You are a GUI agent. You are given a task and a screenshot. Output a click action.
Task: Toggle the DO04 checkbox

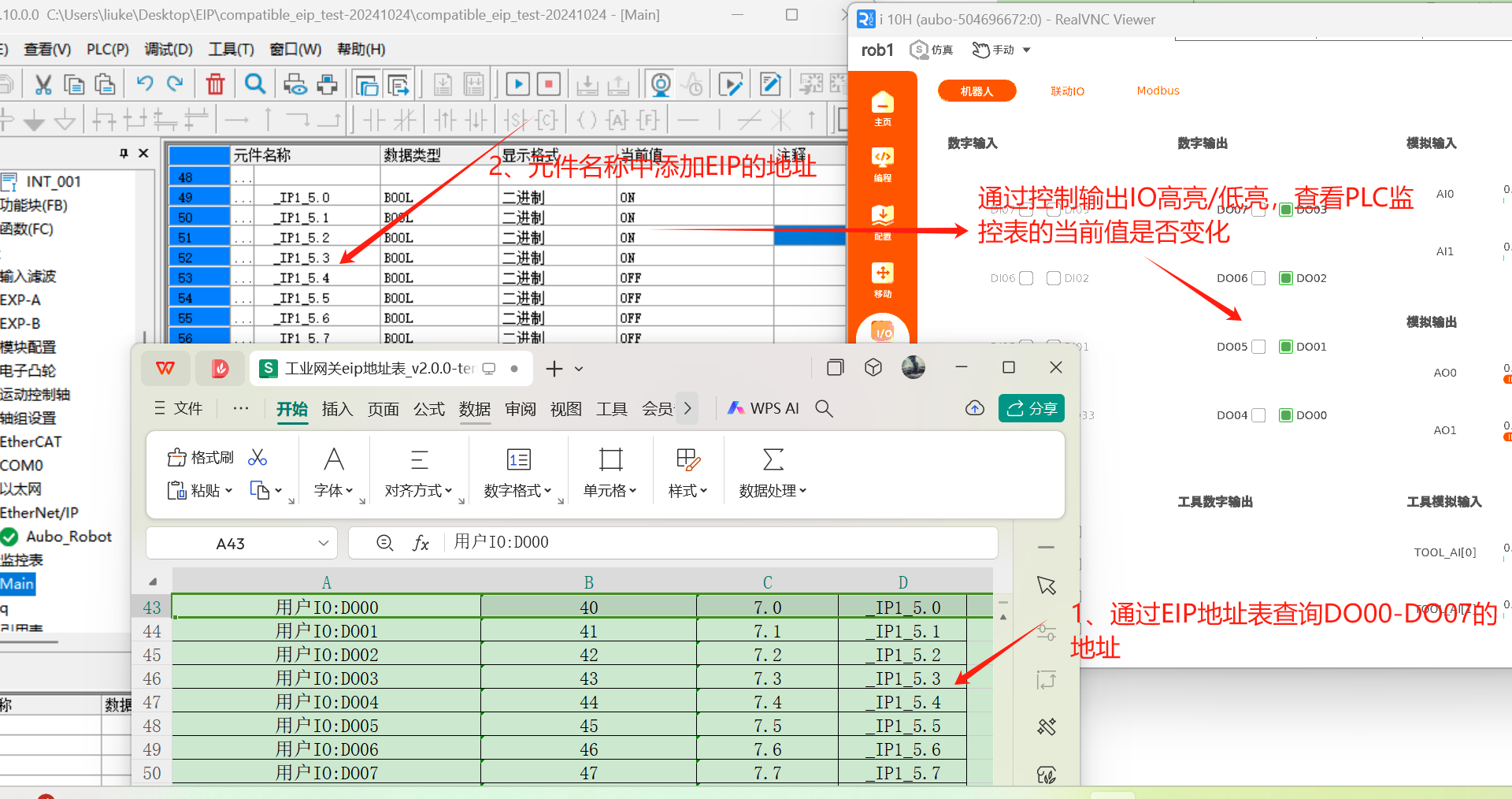pyautogui.click(x=1258, y=415)
